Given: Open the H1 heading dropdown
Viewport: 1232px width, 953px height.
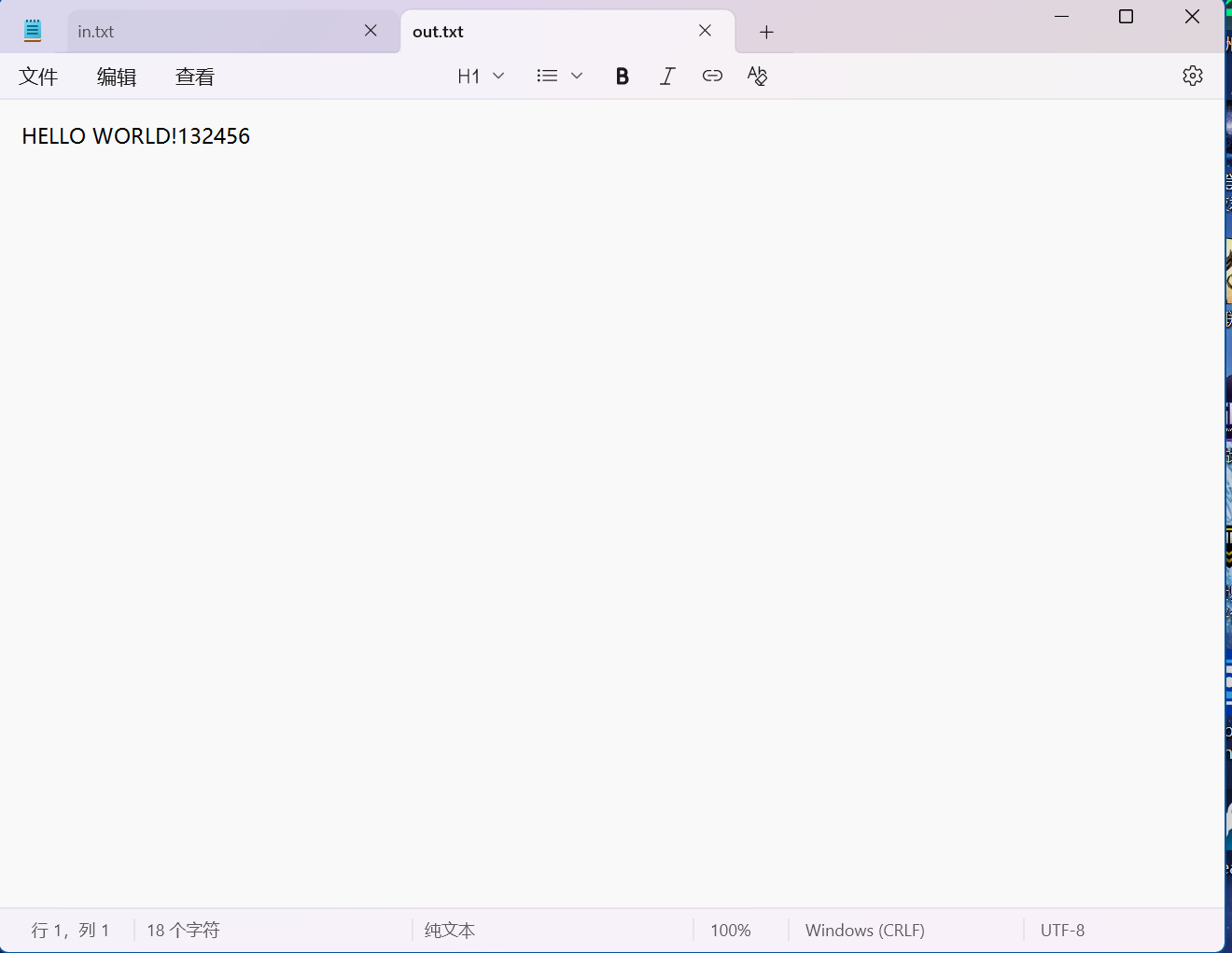Looking at the screenshot, I should coord(481,76).
